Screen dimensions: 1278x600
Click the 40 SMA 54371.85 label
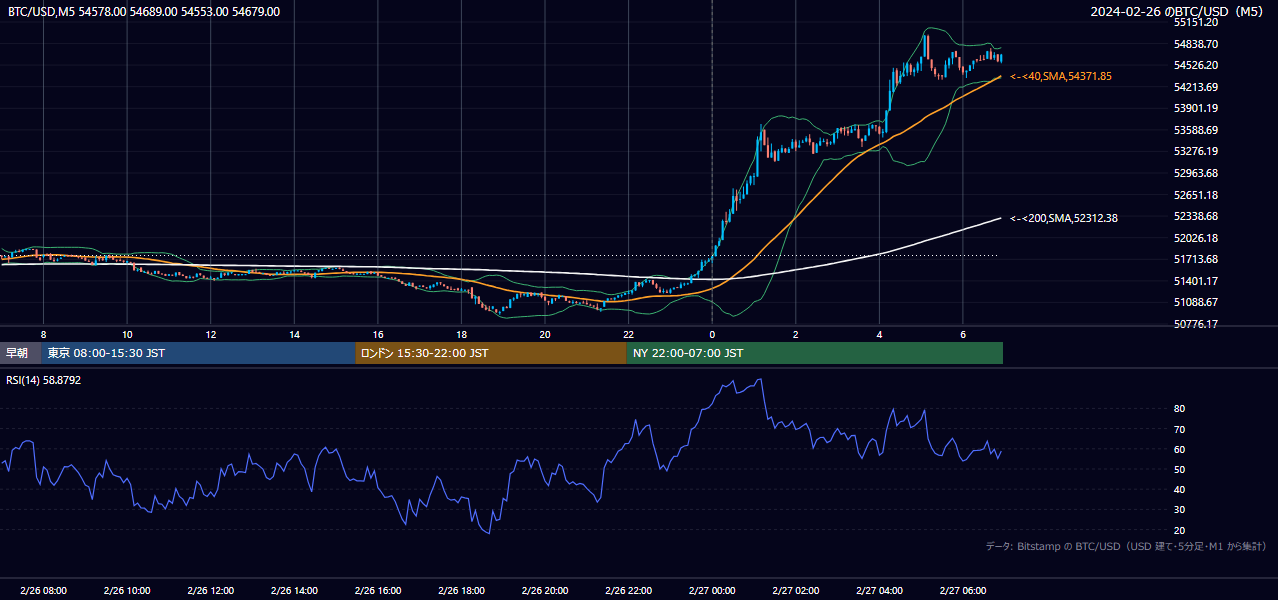[1061, 76]
